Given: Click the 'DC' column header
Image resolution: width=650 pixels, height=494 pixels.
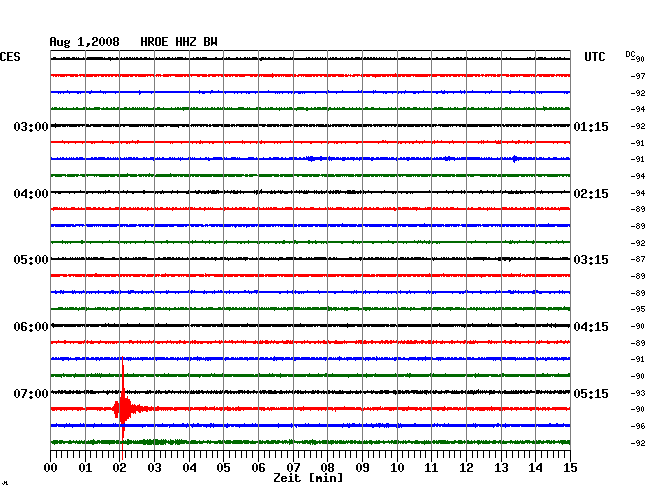Looking at the screenshot, I should coord(630,54).
